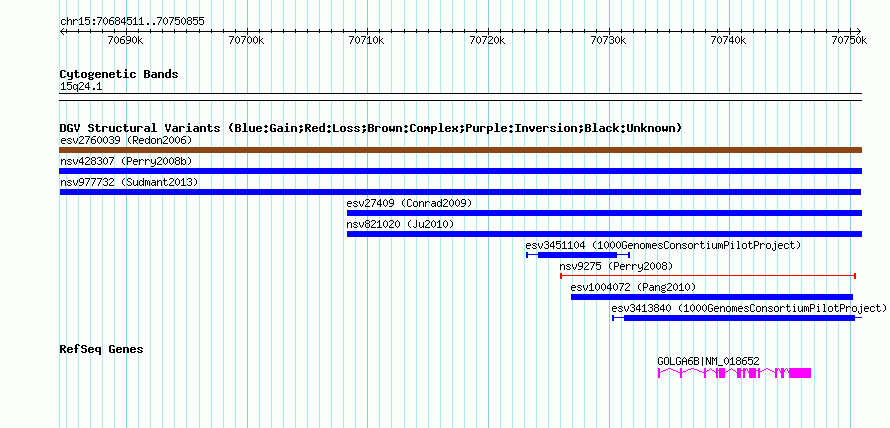
Task: Open the esv1004072 (Pang2010) label
Action: [633, 287]
